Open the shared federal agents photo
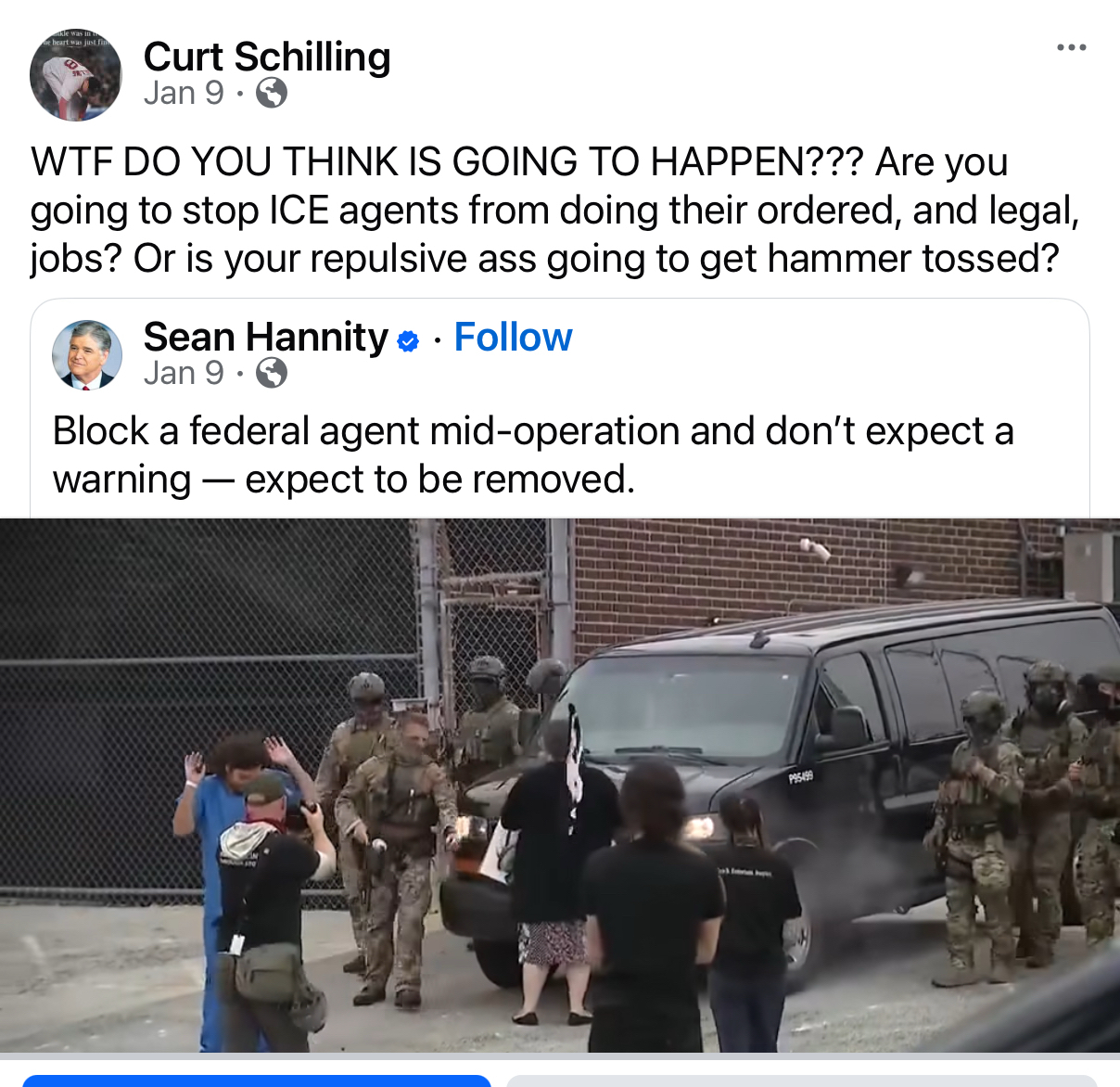 tap(560, 786)
